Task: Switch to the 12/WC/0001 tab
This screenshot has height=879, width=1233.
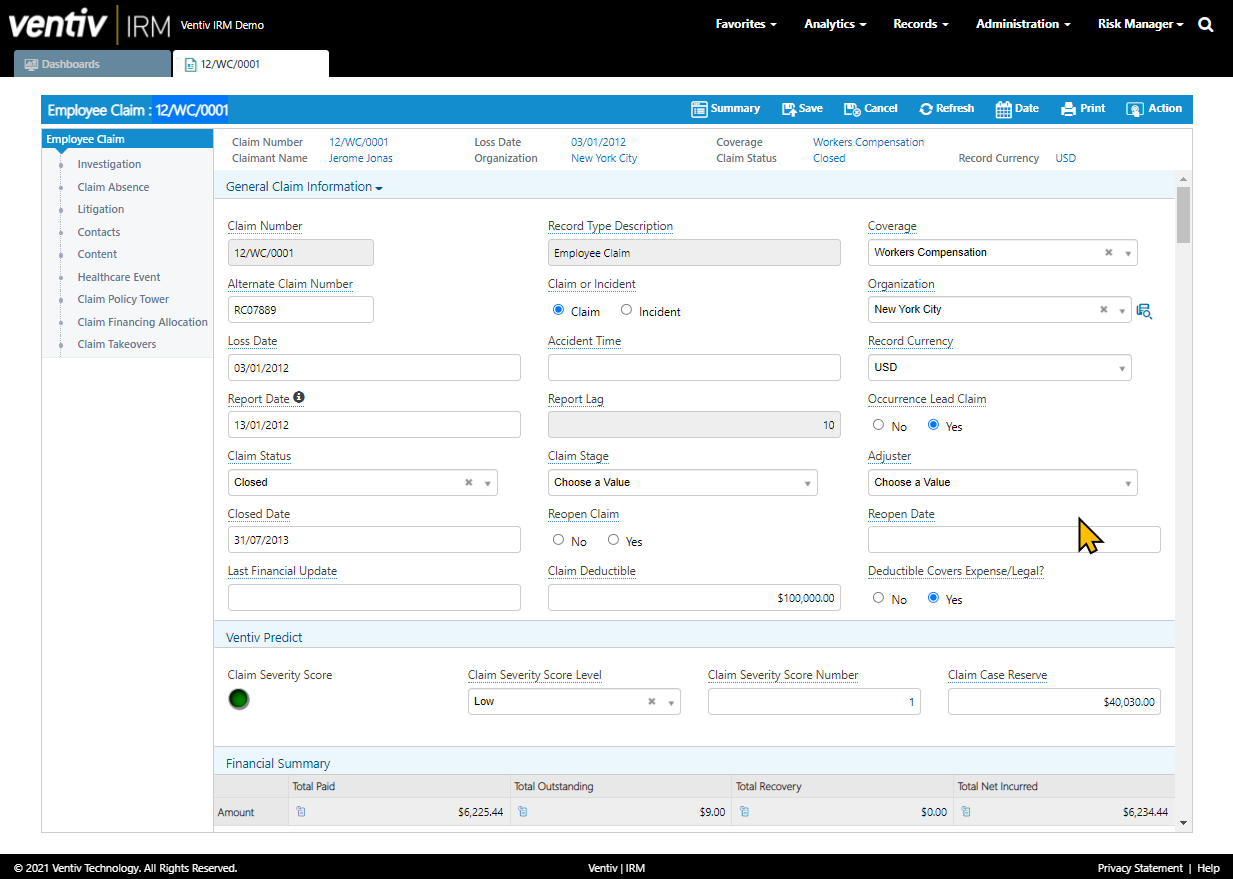Action: [251, 64]
